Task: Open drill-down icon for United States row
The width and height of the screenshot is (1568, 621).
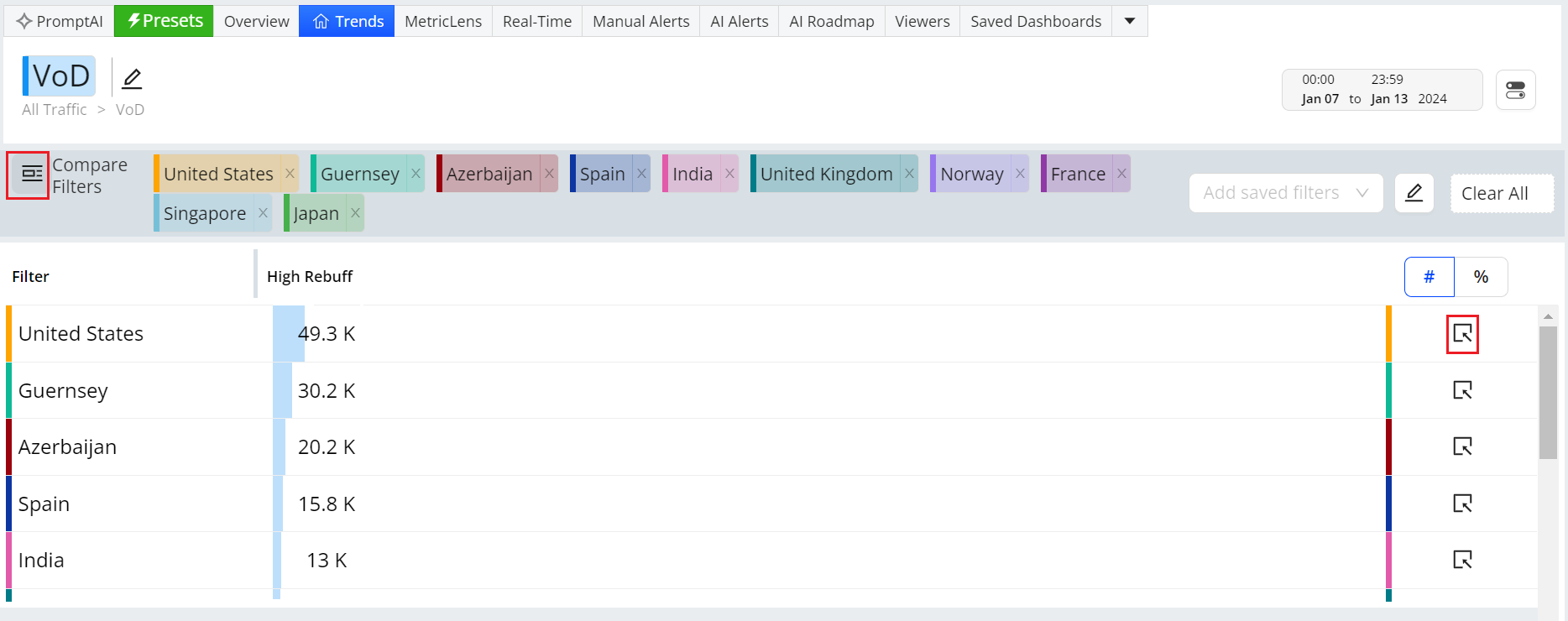Action: coord(1461,334)
